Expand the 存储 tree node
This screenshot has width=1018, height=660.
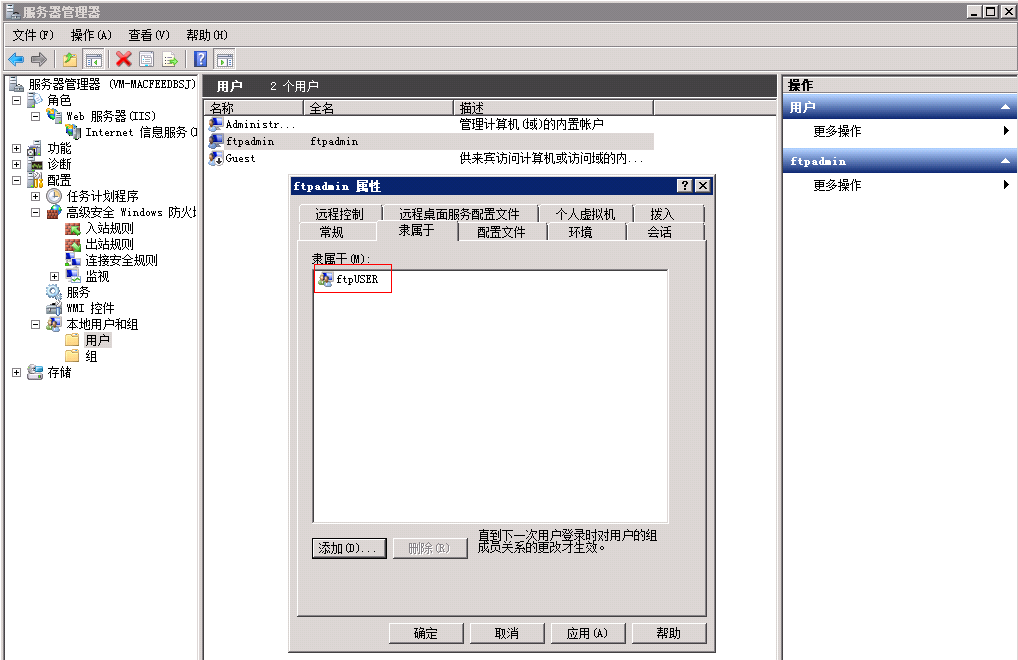pos(16,373)
